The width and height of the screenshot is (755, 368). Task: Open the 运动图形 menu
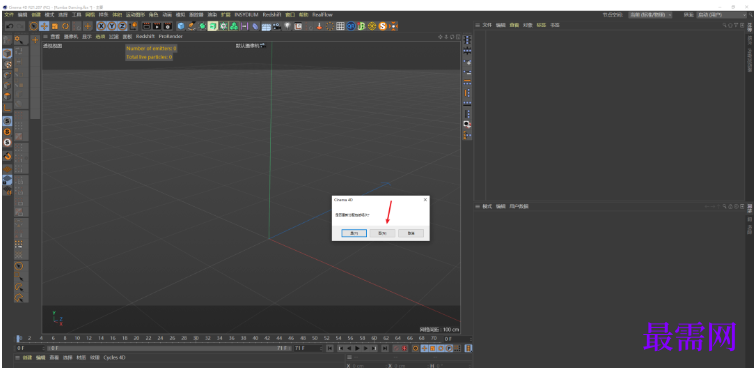135,15
